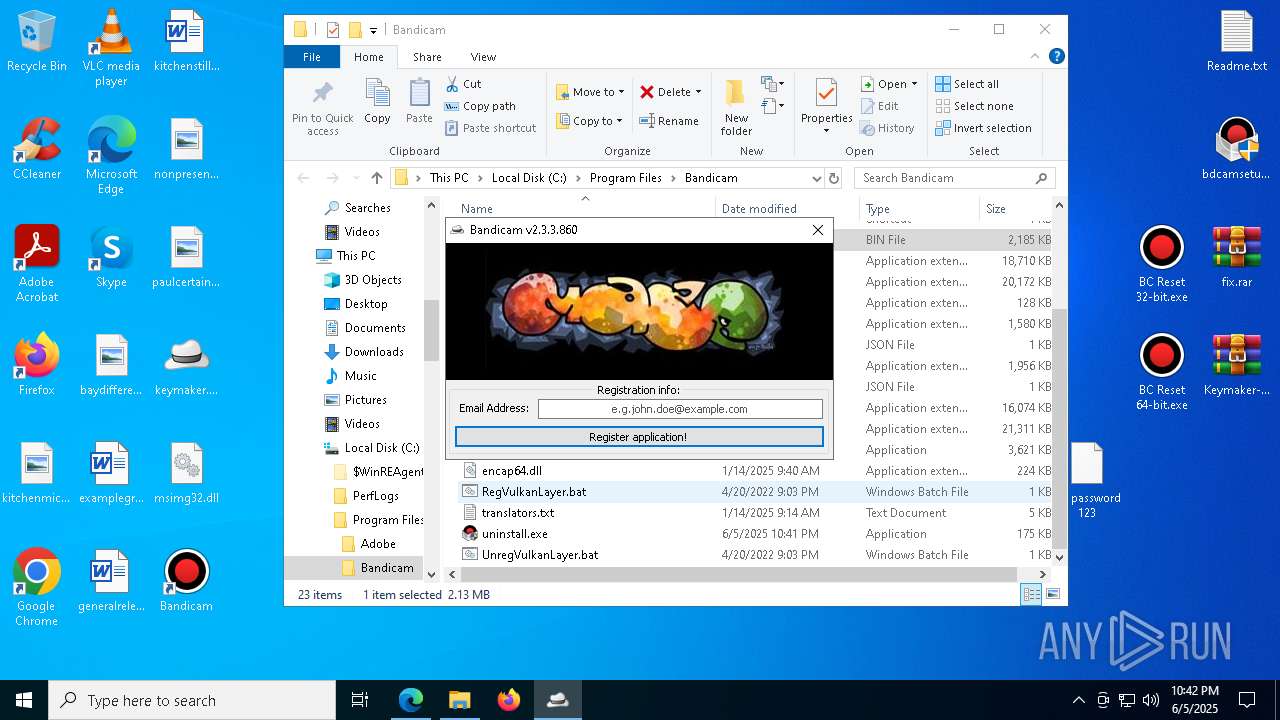
Task: Open Move to dropdown
Action: pyautogui.click(x=590, y=92)
